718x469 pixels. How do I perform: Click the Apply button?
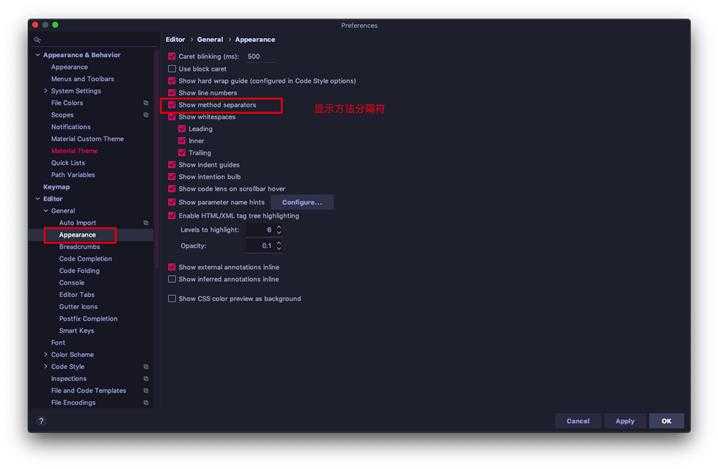[x=625, y=421]
